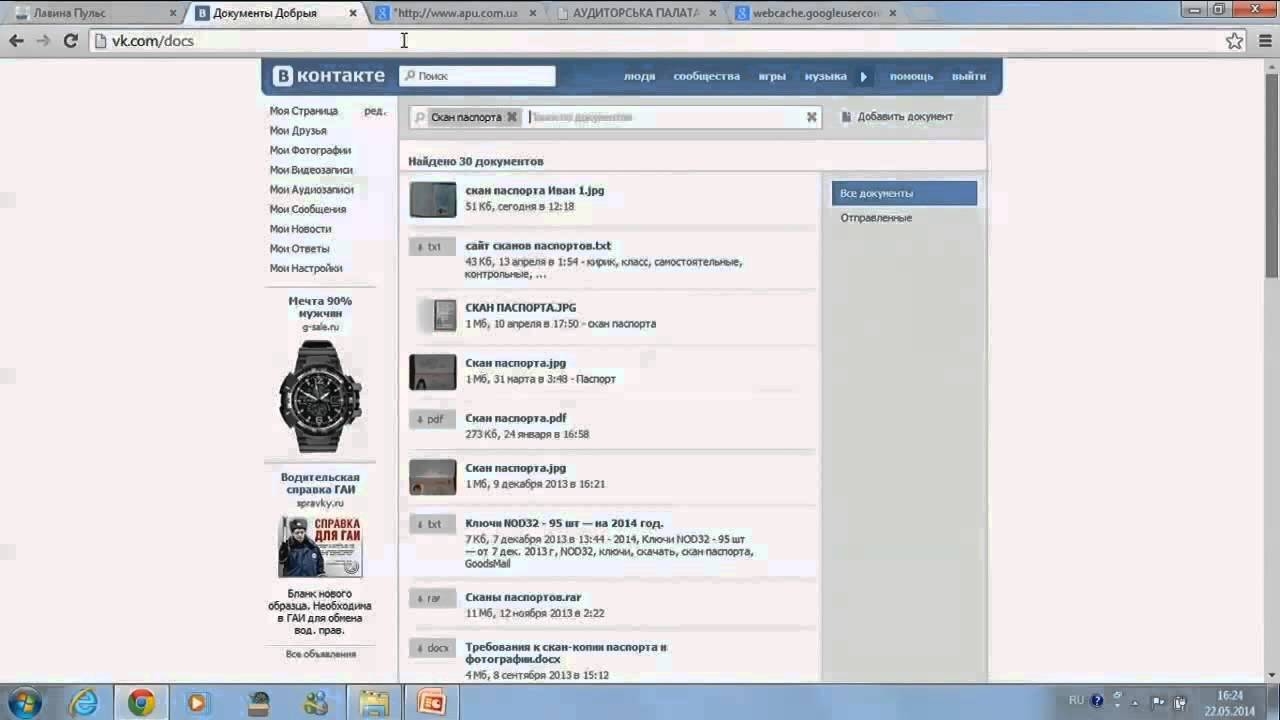Image resolution: width=1280 pixels, height=720 pixels.
Task: Click docx icon of Требования document
Action: coord(433,648)
